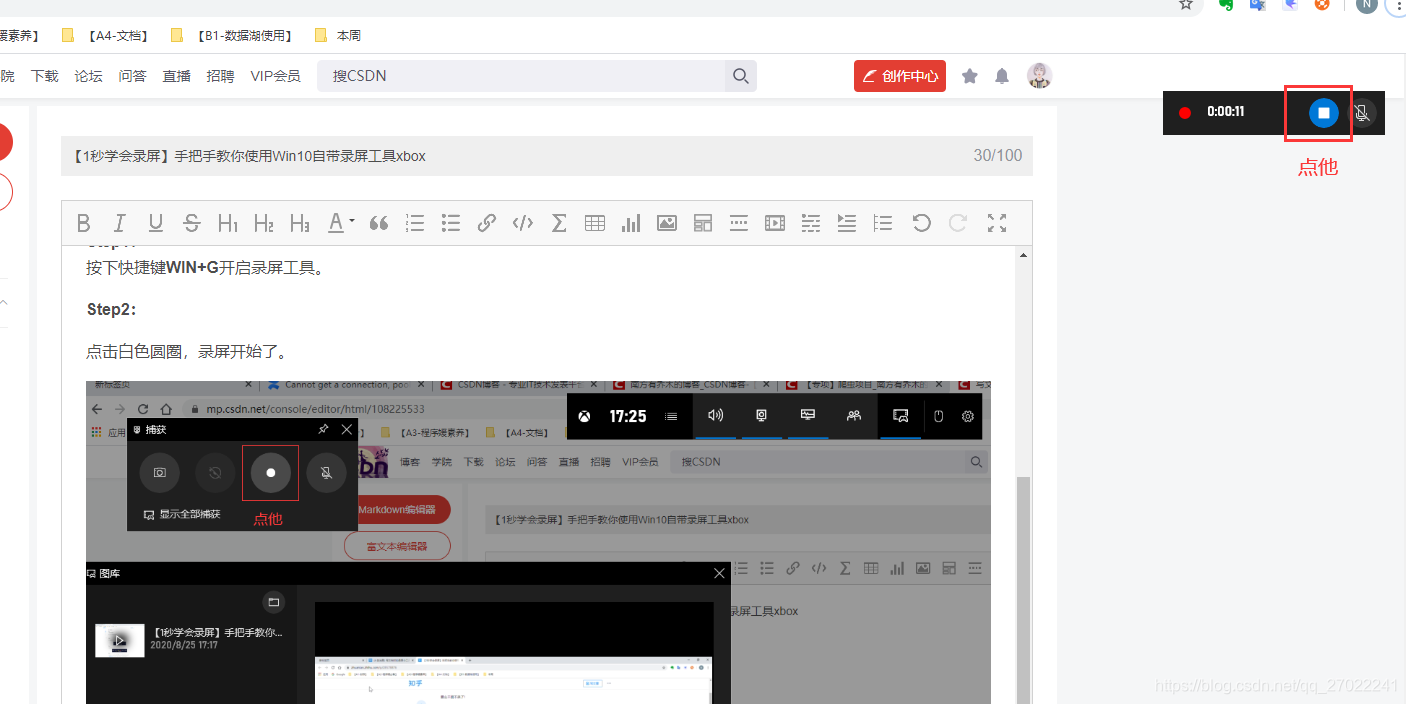Image resolution: width=1406 pixels, height=704 pixels.
Task: Click text 点击白色圆圈，录屏开始了。
Action: [x=188, y=352]
